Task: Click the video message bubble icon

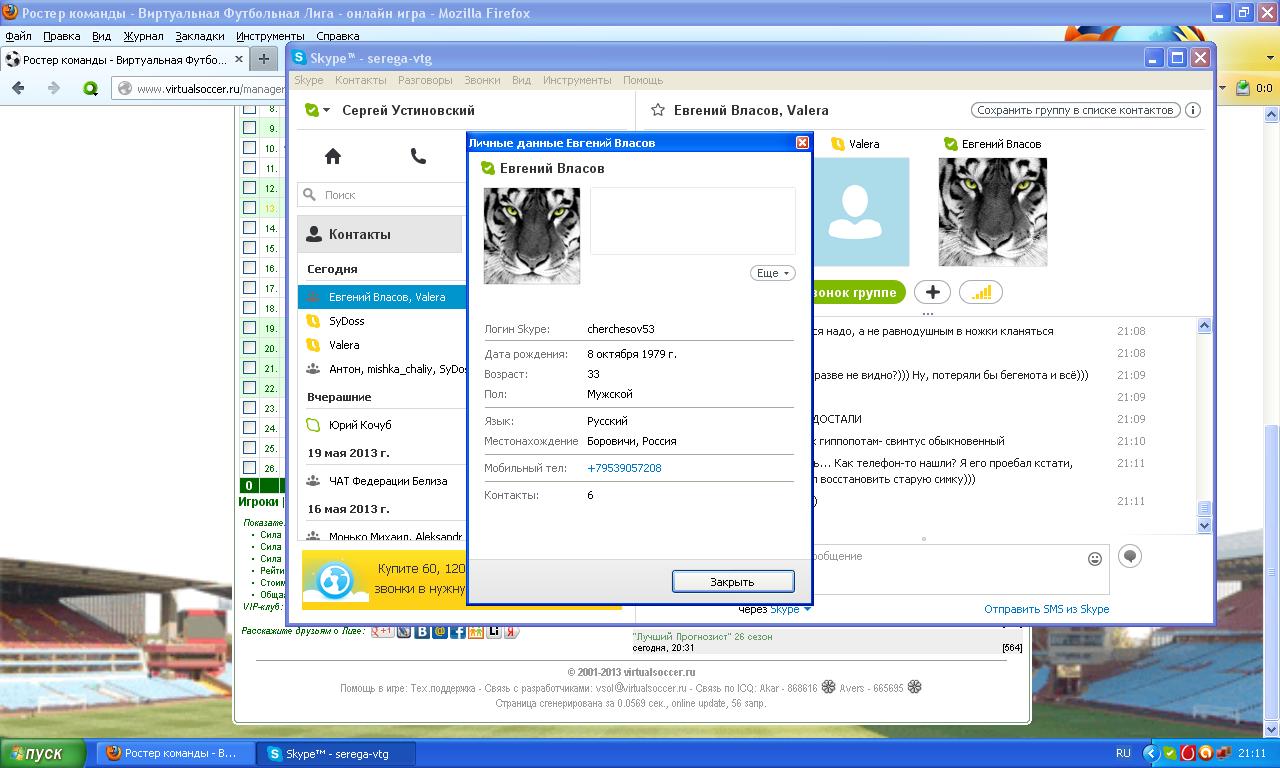Action: point(1130,556)
